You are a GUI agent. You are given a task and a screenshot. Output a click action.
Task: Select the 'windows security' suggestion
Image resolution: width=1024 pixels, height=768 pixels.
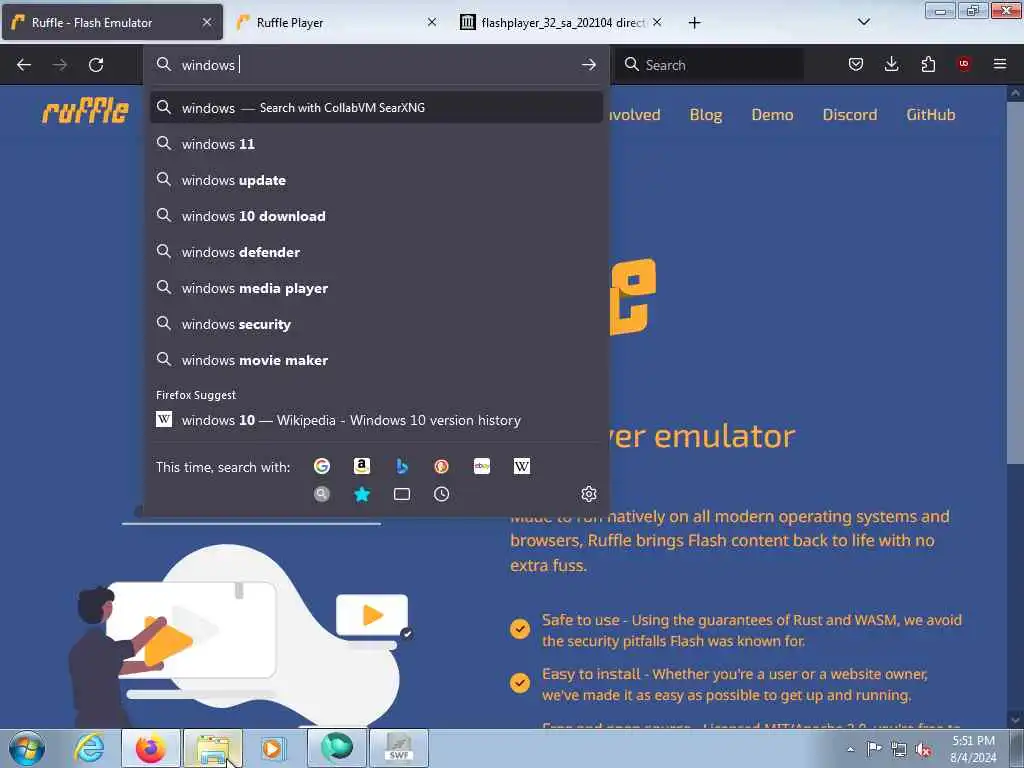click(376, 324)
